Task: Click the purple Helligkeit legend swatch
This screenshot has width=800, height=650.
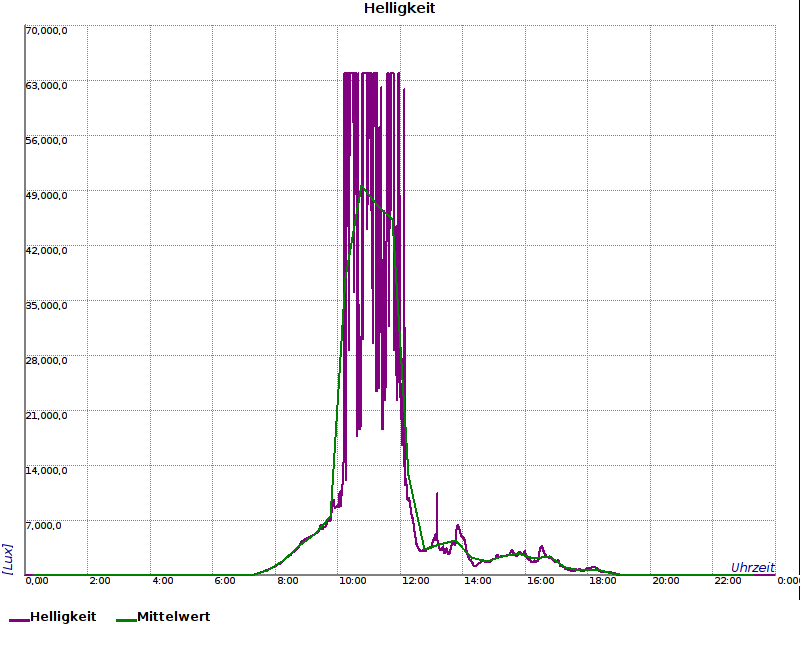Action: (19, 620)
